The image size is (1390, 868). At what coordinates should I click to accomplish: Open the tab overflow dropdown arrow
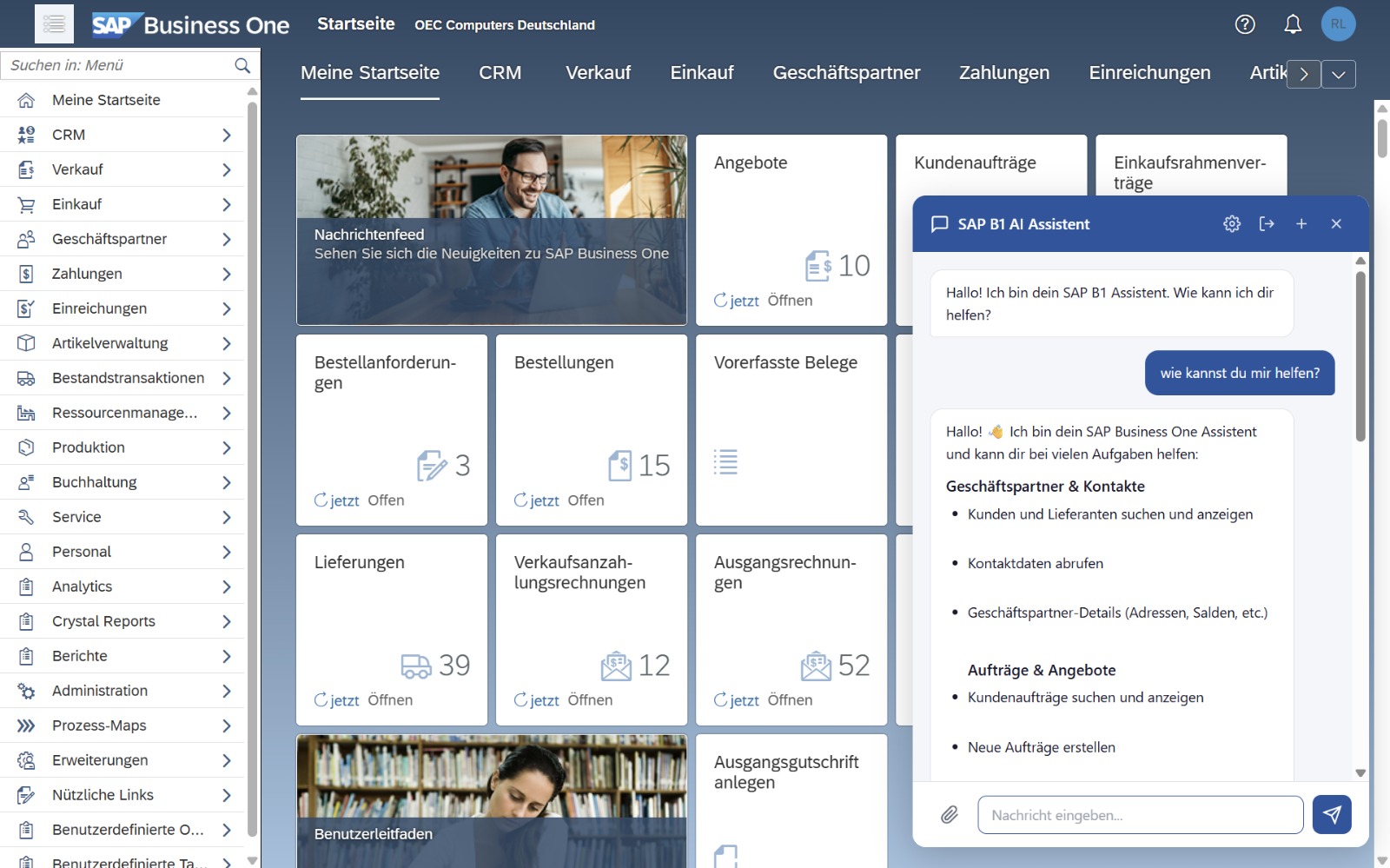tap(1338, 75)
